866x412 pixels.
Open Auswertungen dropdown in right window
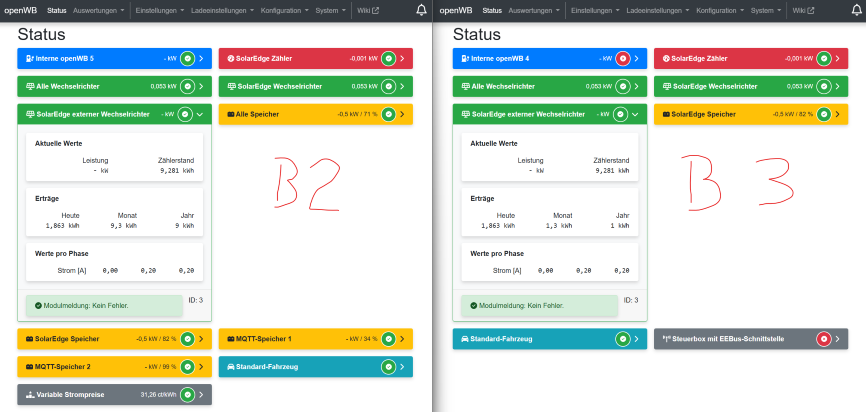tap(534, 10)
